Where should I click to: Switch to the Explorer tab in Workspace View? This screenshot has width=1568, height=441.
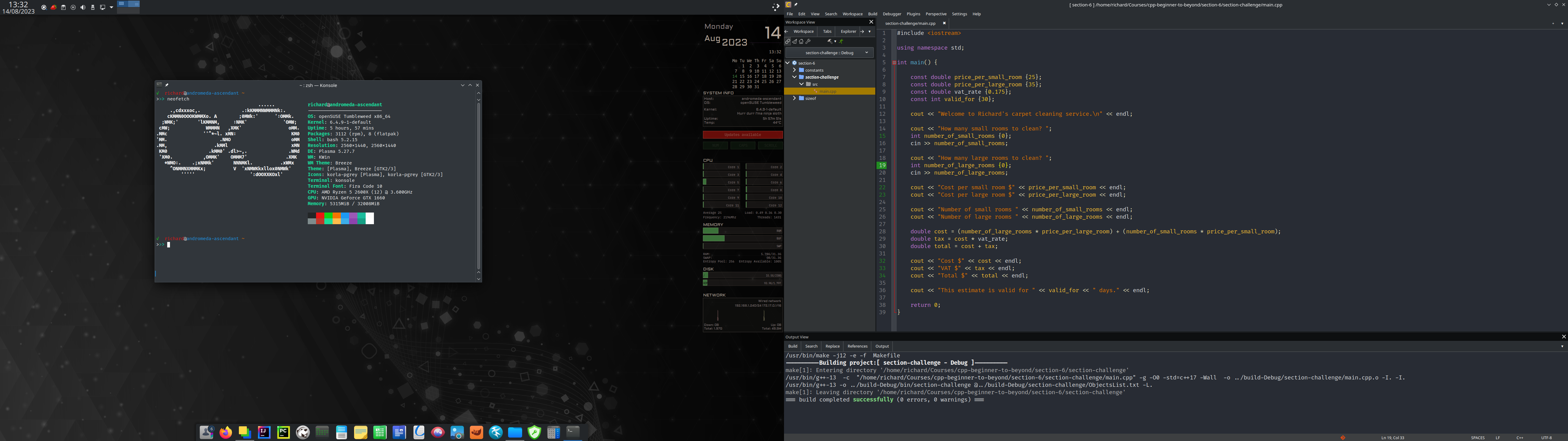849,32
